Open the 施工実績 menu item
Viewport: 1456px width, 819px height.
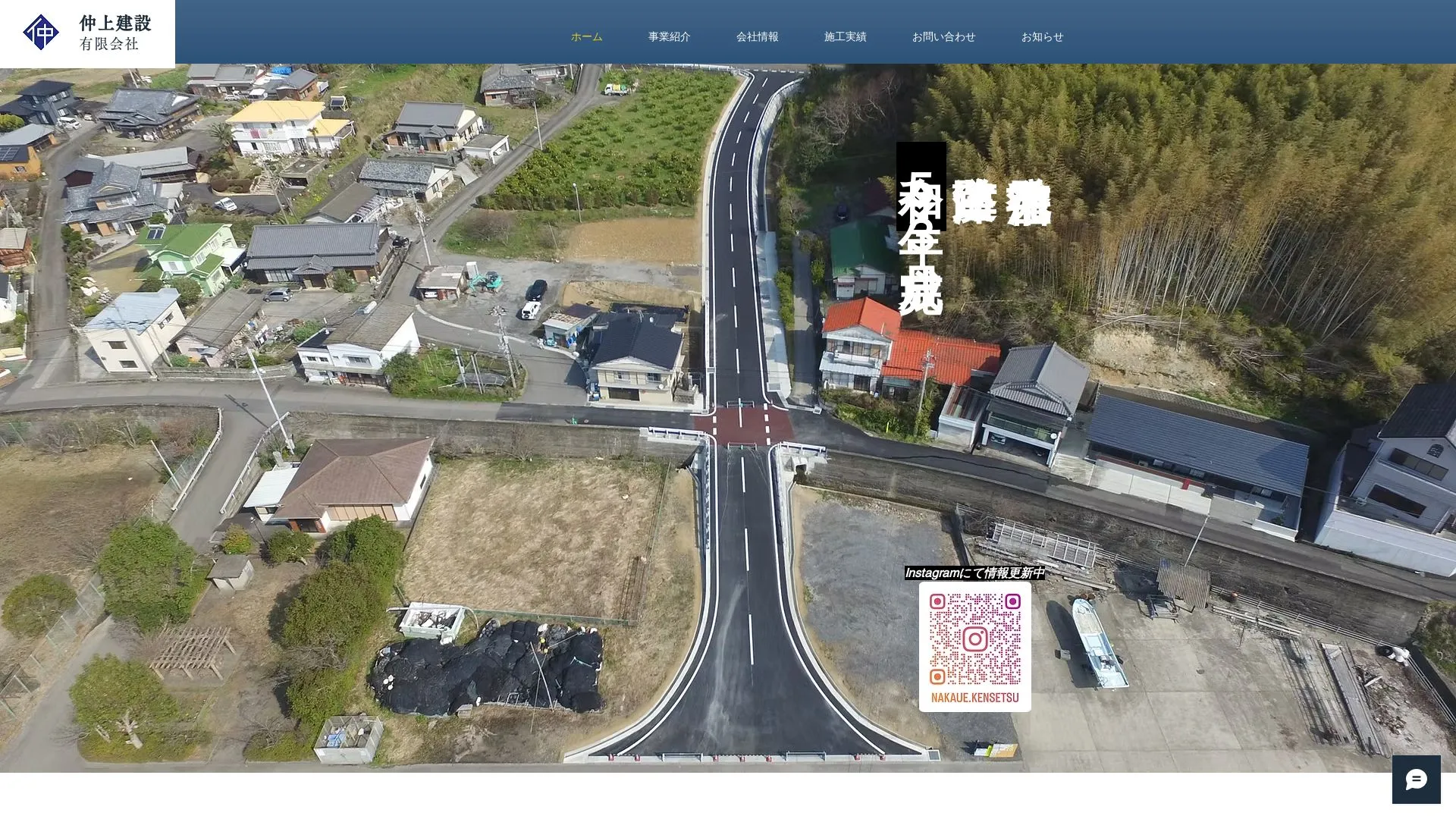click(x=845, y=36)
